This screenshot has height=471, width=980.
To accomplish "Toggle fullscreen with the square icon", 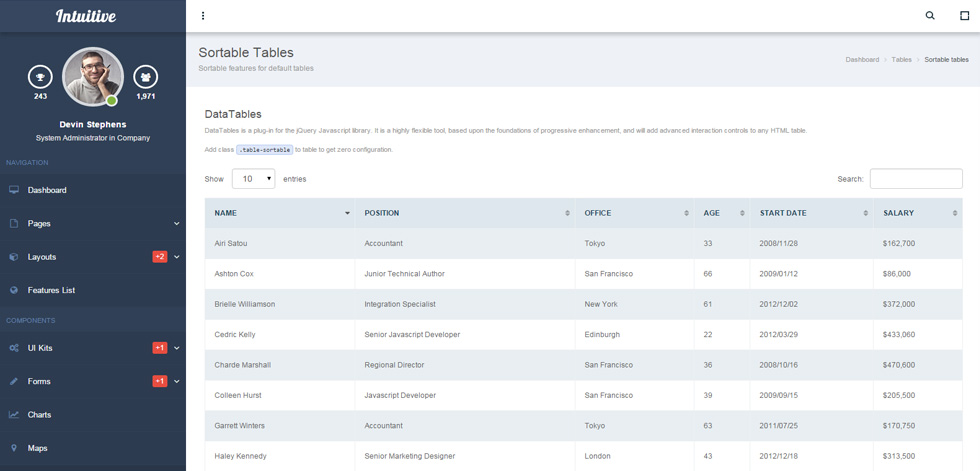I will [964, 16].
